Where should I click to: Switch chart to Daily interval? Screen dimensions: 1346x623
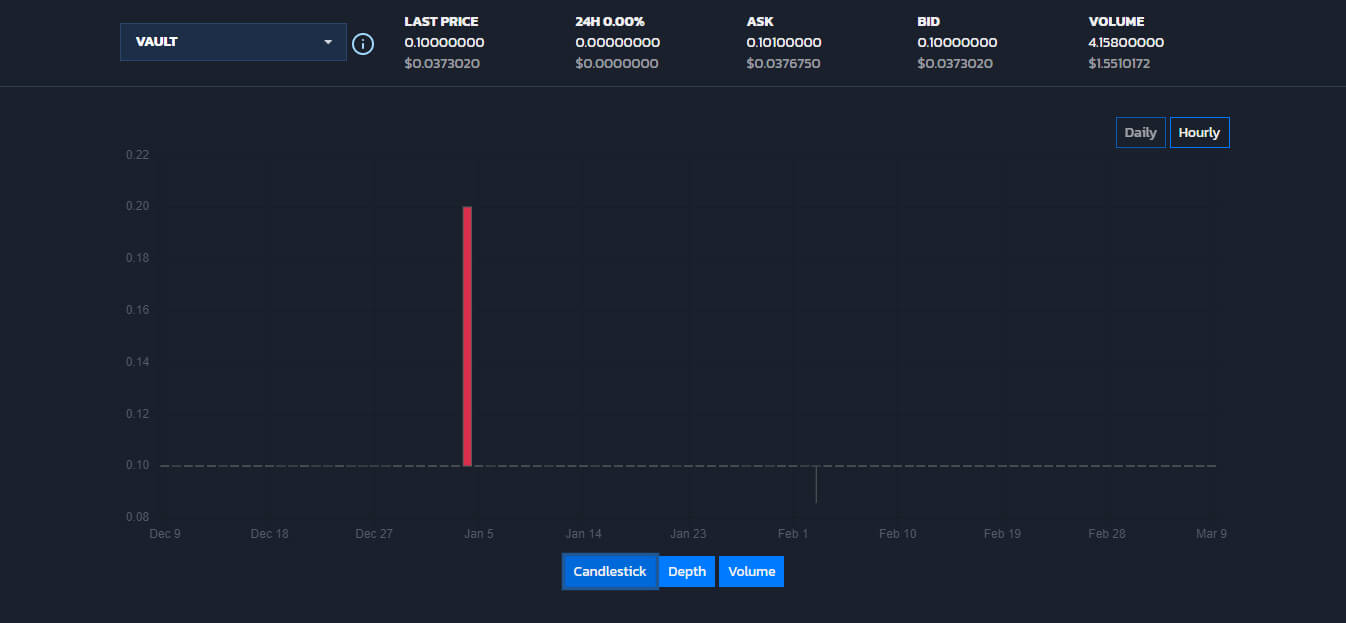[x=1140, y=132]
